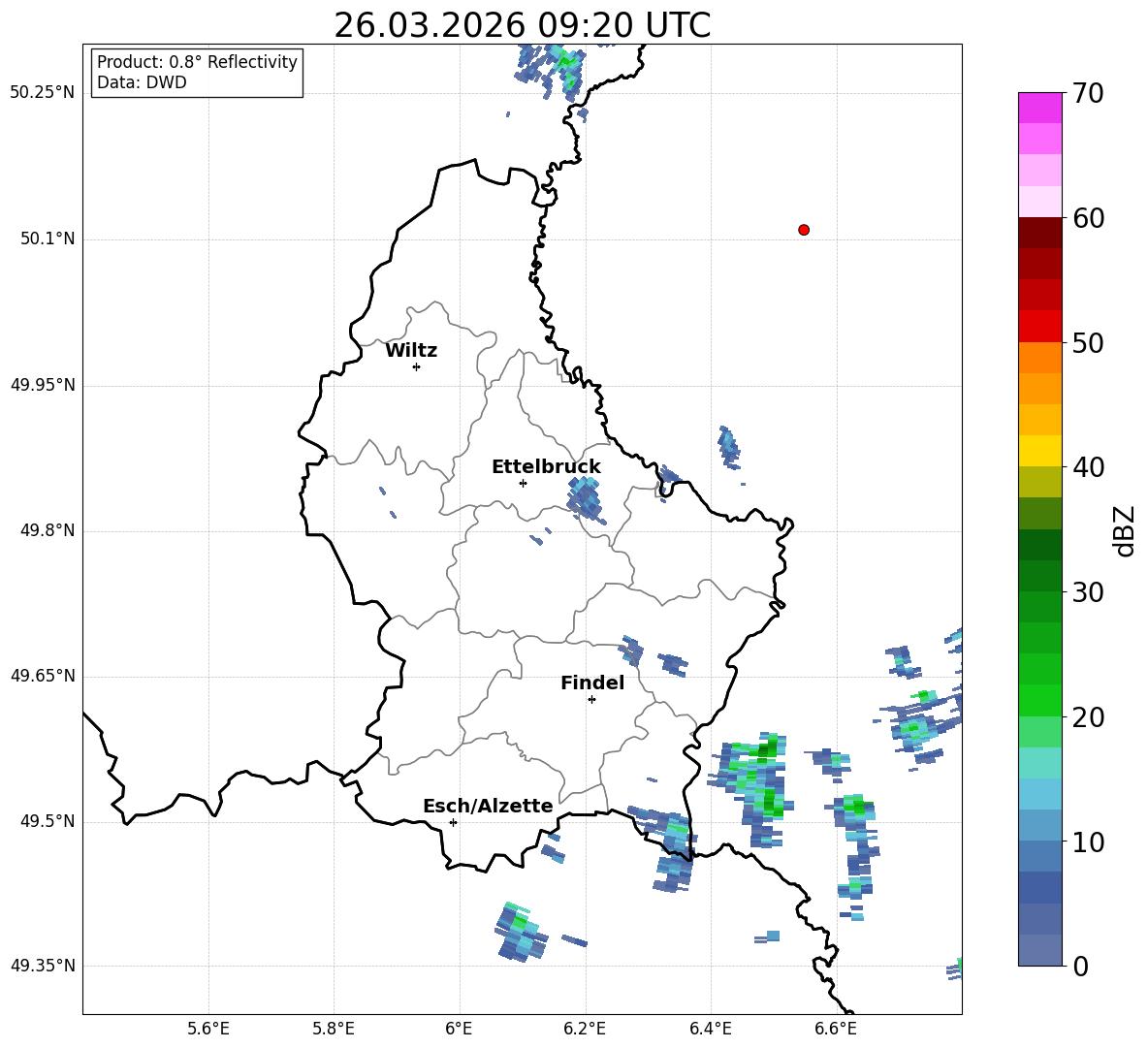Click the colorbar tick label 0
Image resolution: width=1148 pixels, height=1048 pixels.
tap(1080, 967)
